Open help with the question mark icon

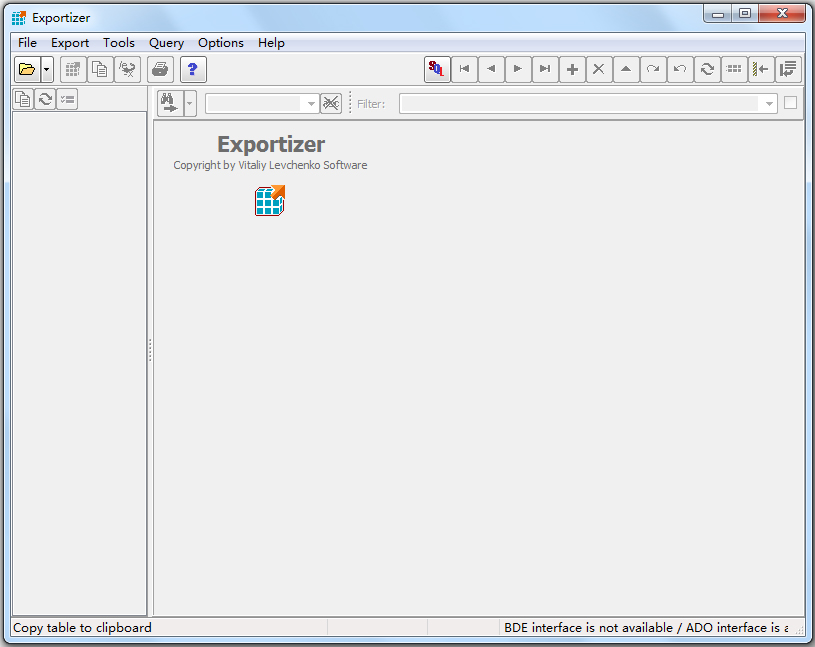[x=193, y=69]
